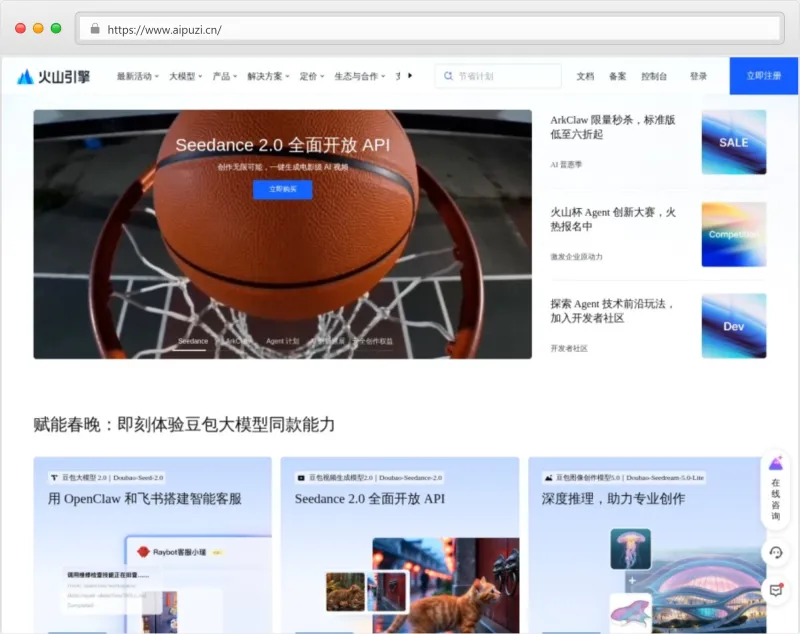Click the Doubao-Seedance-2.0 video tag icon

point(301,478)
